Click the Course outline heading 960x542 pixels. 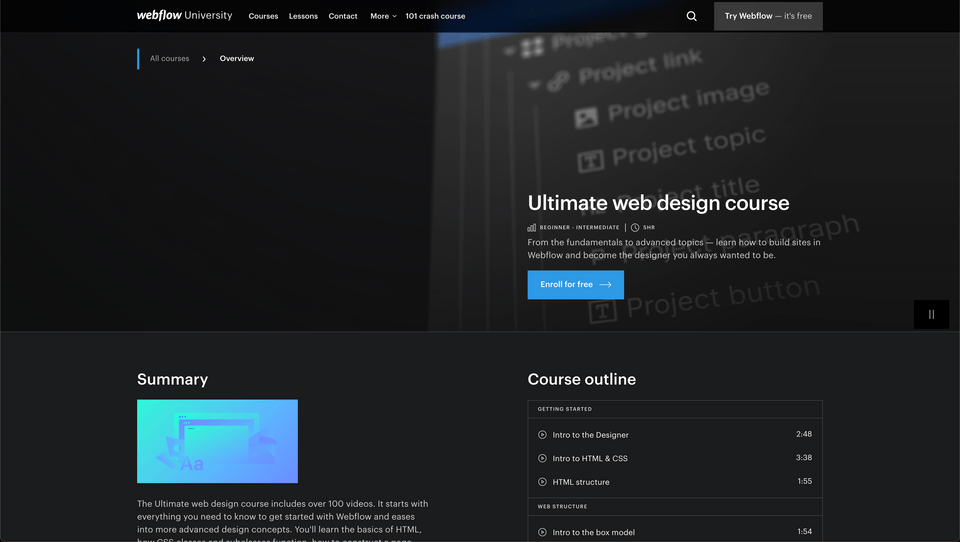pyautogui.click(x=582, y=379)
